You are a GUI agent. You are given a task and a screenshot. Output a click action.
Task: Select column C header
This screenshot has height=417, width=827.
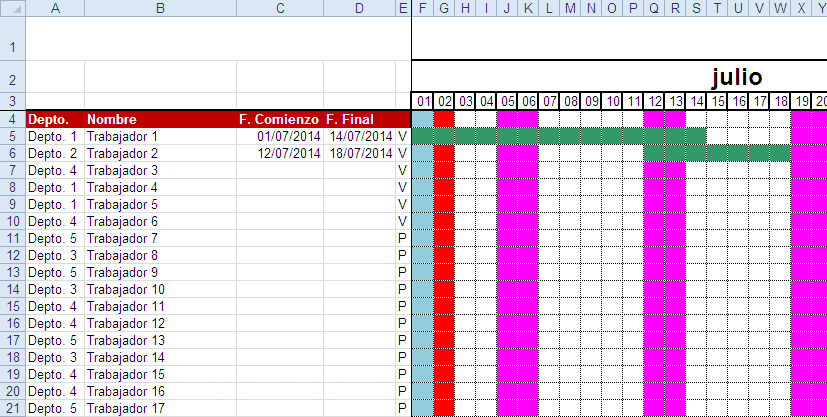(x=280, y=8)
